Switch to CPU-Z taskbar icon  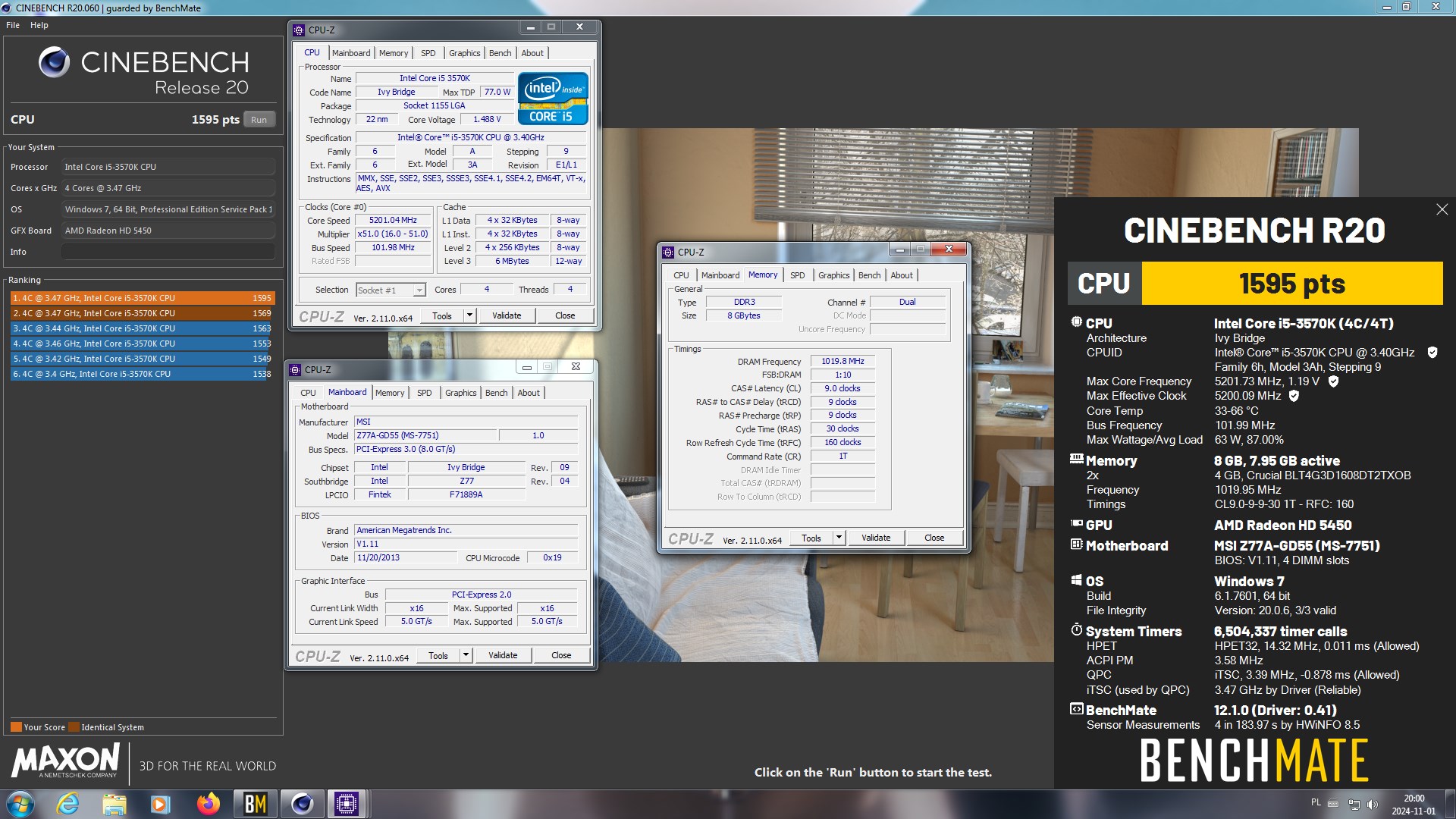coord(347,804)
